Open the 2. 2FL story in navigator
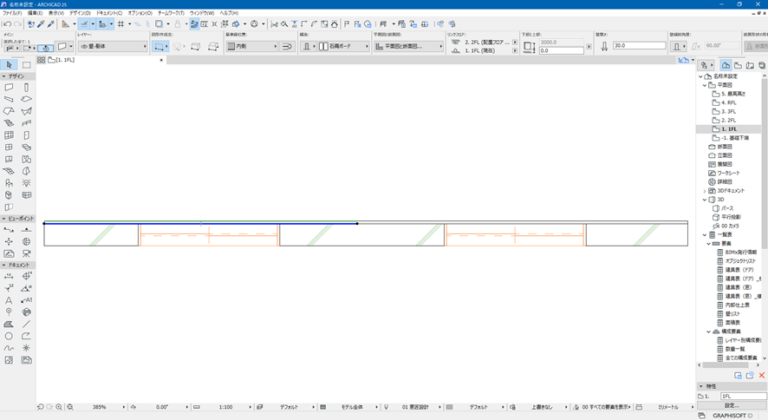 pyautogui.click(x=728, y=120)
